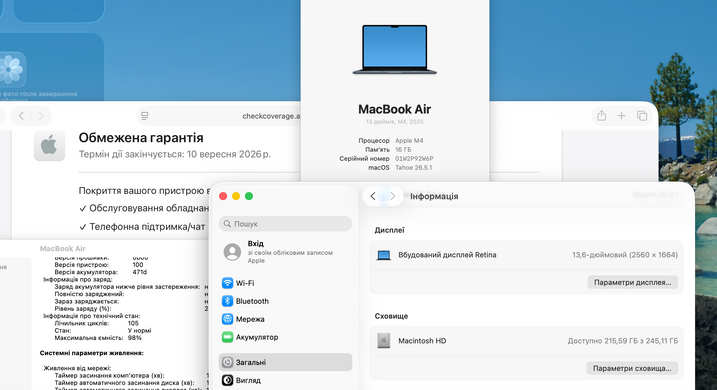Screen dimensions: 717x390
Task: Show Safari tab overview
Action: coord(642,116)
